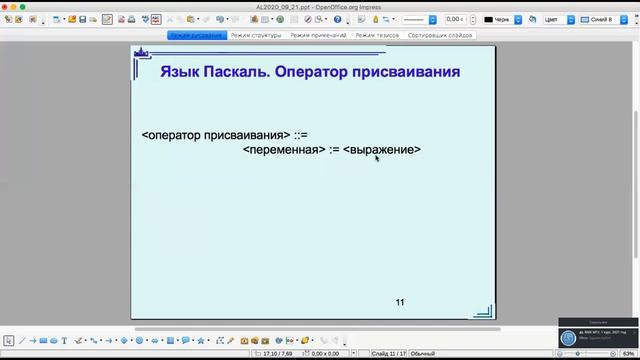Switch to 'Режим примечаний' tab
The height and width of the screenshot is (360, 640).
tap(318, 36)
